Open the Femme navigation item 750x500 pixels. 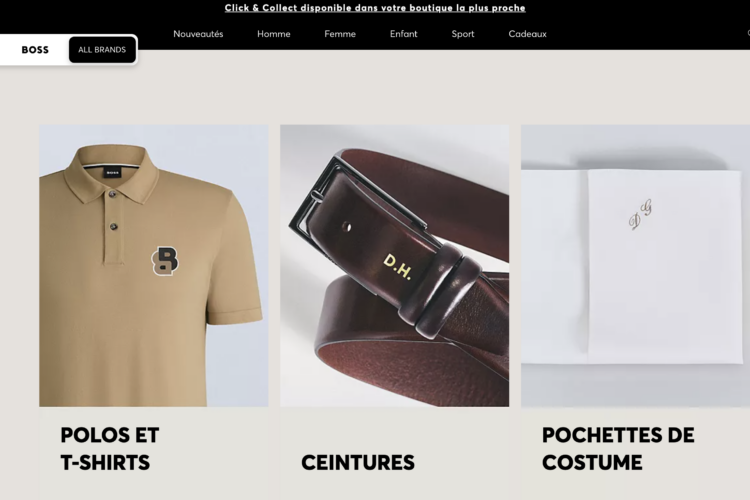coord(340,34)
